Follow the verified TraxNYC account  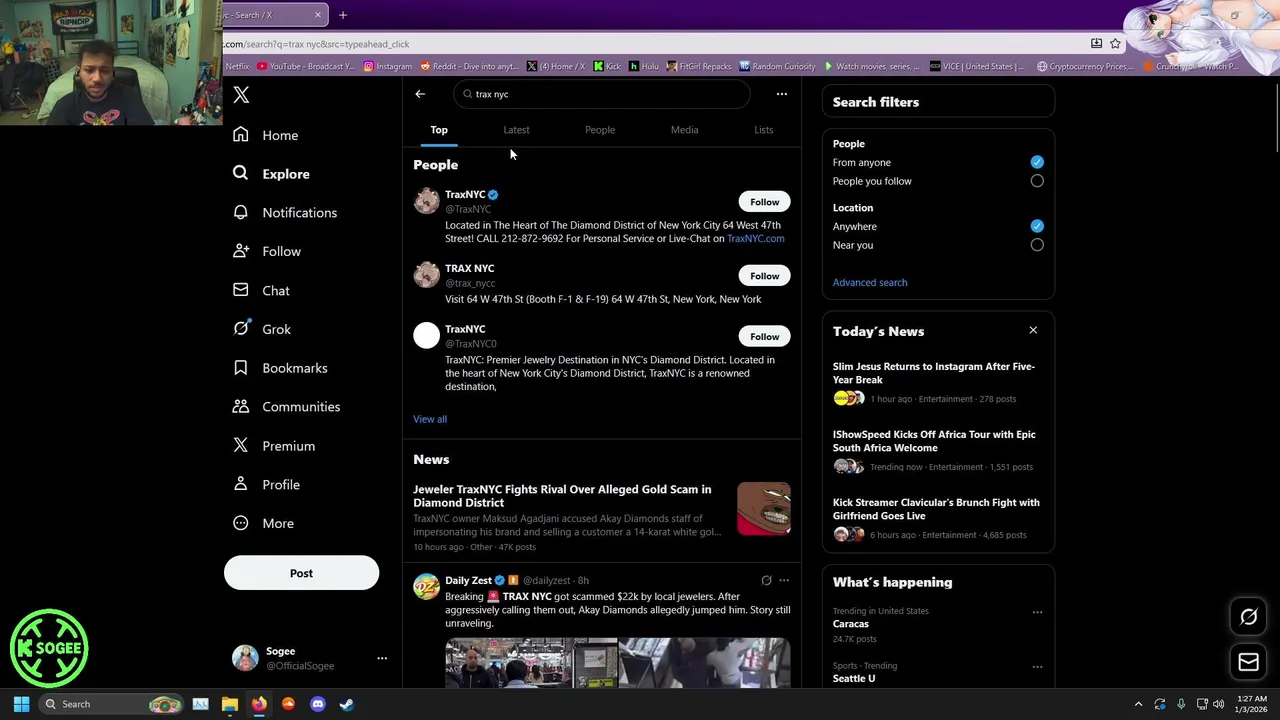[x=765, y=202]
